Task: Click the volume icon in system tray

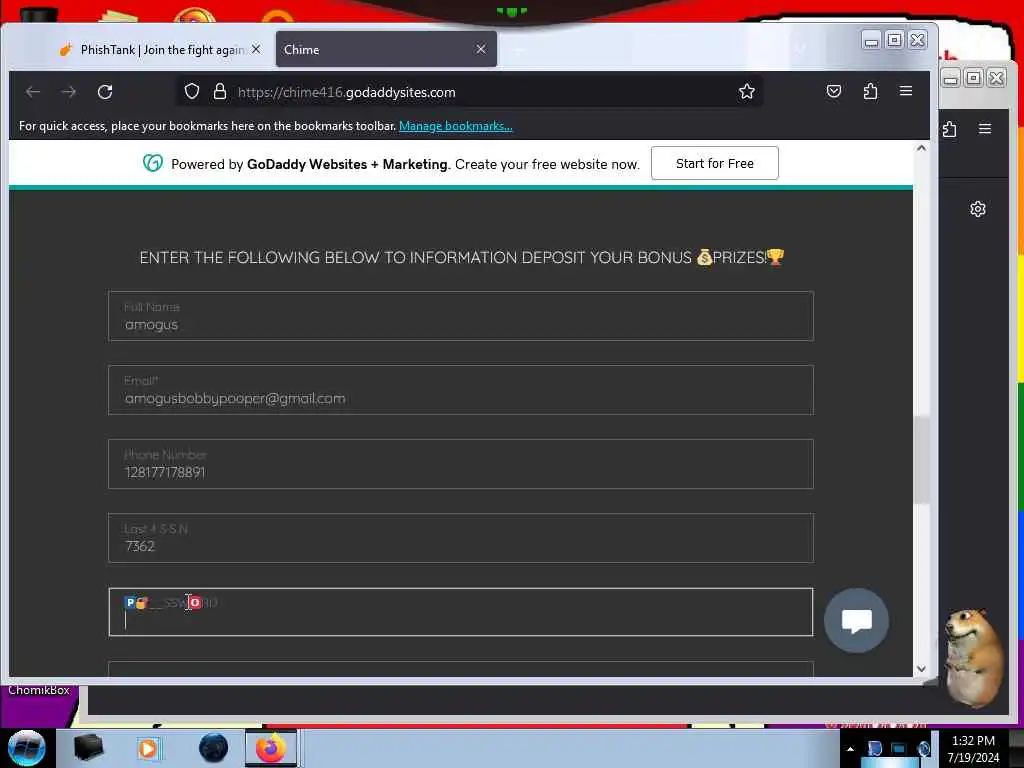Action: (923, 749)
